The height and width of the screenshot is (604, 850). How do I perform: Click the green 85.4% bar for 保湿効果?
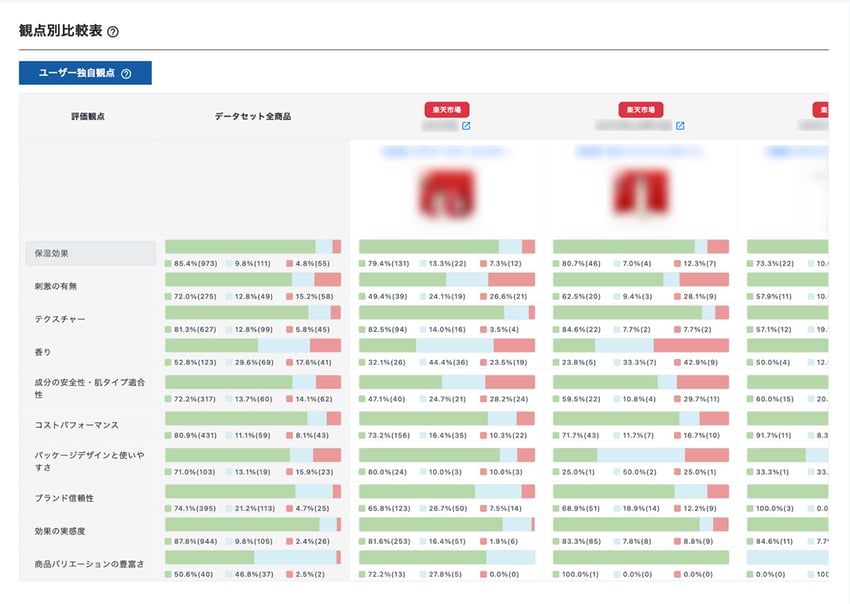pyautogui.click(x=240, y=247)
